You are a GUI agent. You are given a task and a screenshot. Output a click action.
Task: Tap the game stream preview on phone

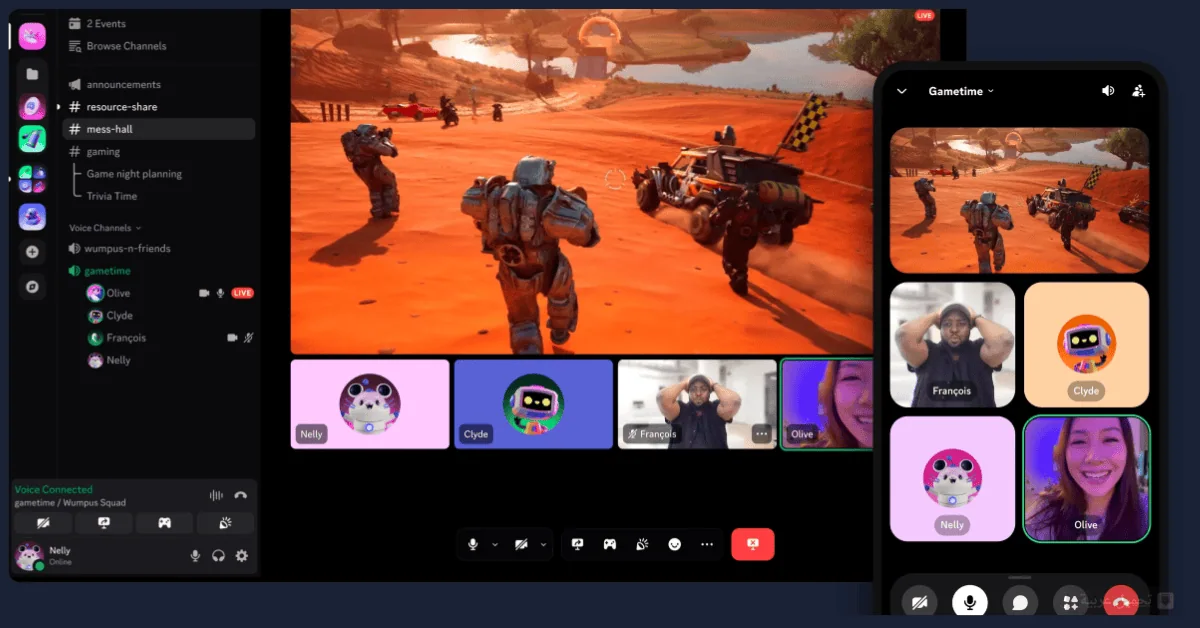click(1019, 200)
